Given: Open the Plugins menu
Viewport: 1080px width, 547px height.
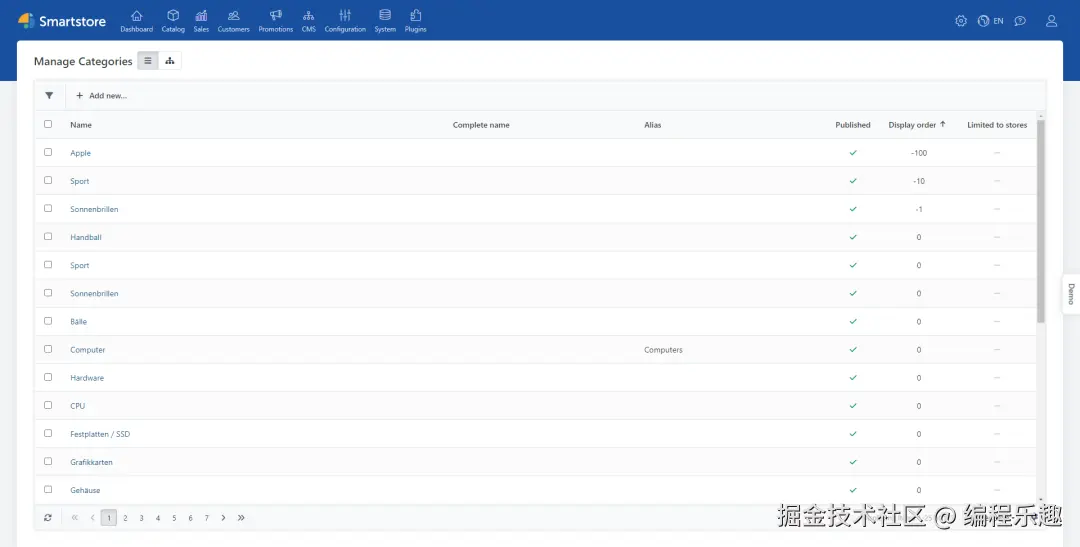Looking at the screenshot, I should click(x=415, y=21).
